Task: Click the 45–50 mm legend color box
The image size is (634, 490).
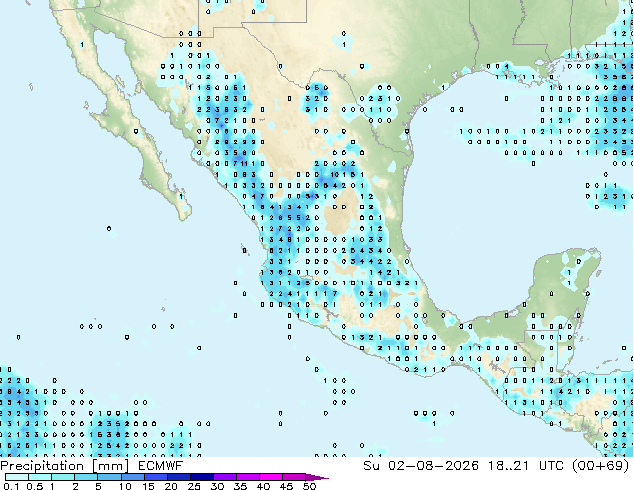Action: click(294, 477)
